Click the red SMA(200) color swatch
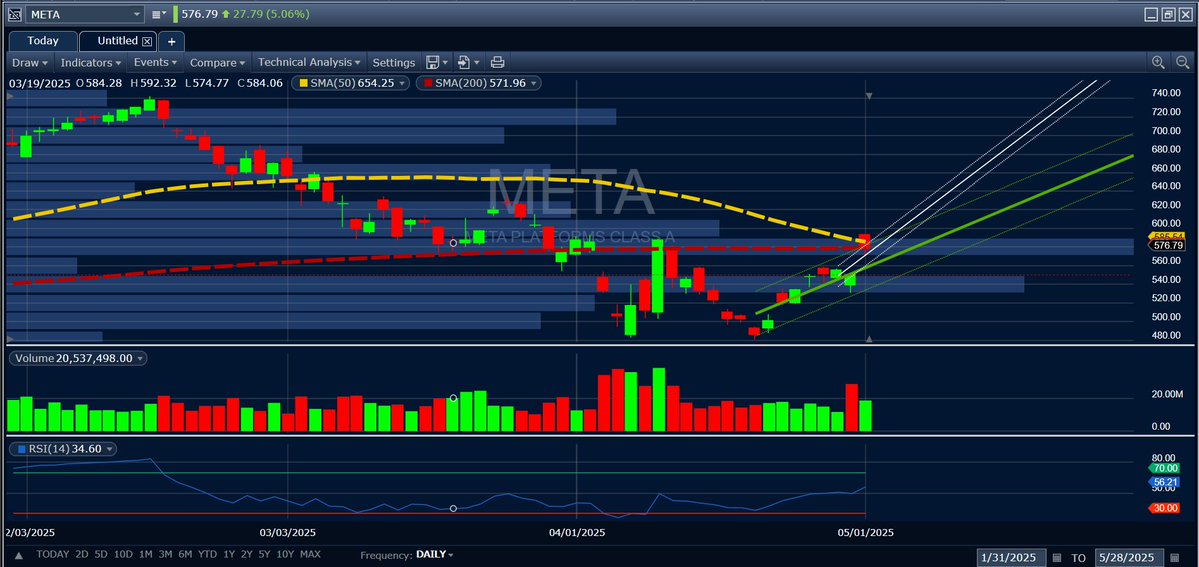 coord(428,83)
